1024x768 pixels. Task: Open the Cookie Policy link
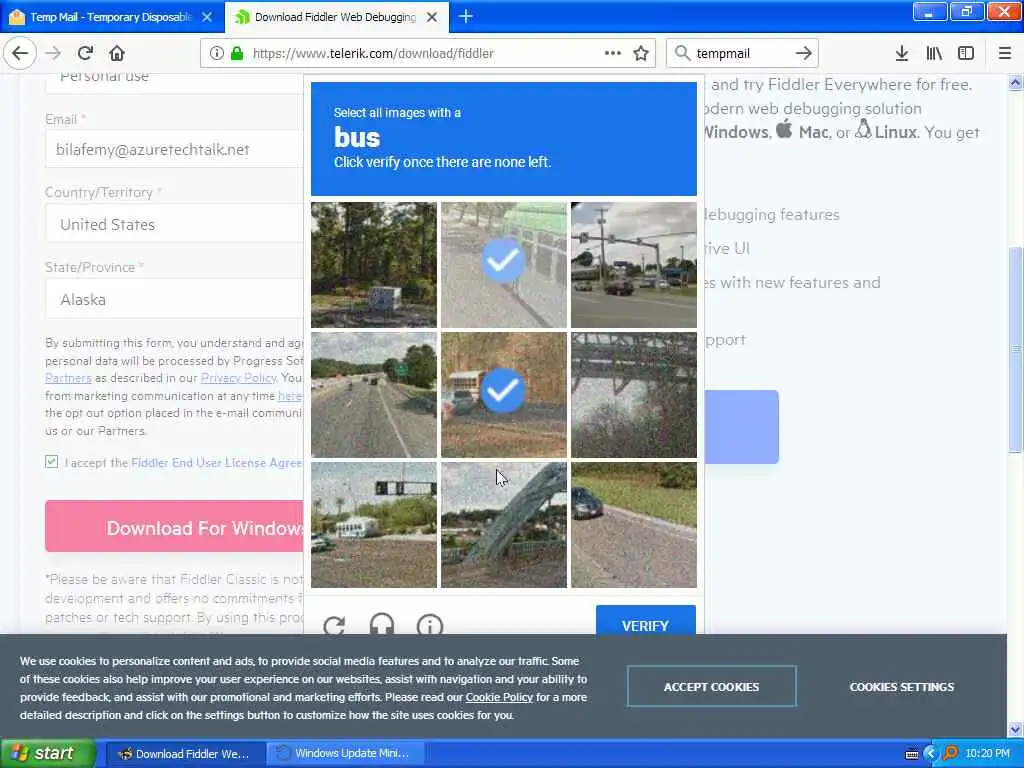coord(499,697)
